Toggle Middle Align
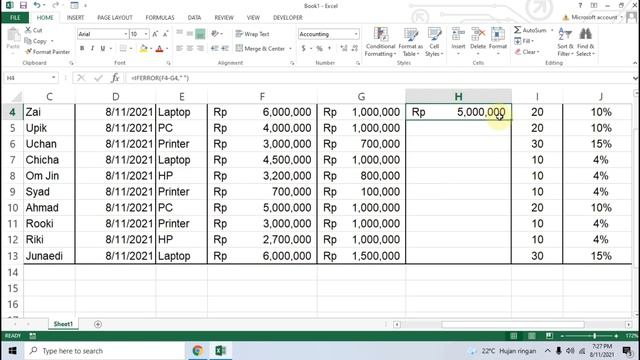Screen dimensions: 640x360 coord(190,34)
